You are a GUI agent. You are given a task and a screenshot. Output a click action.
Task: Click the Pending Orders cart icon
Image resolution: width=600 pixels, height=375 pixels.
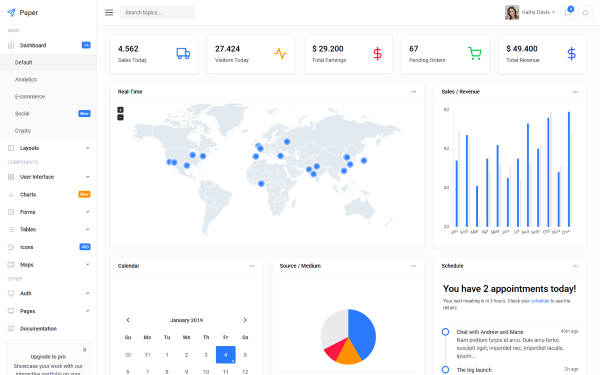(474, 54)
